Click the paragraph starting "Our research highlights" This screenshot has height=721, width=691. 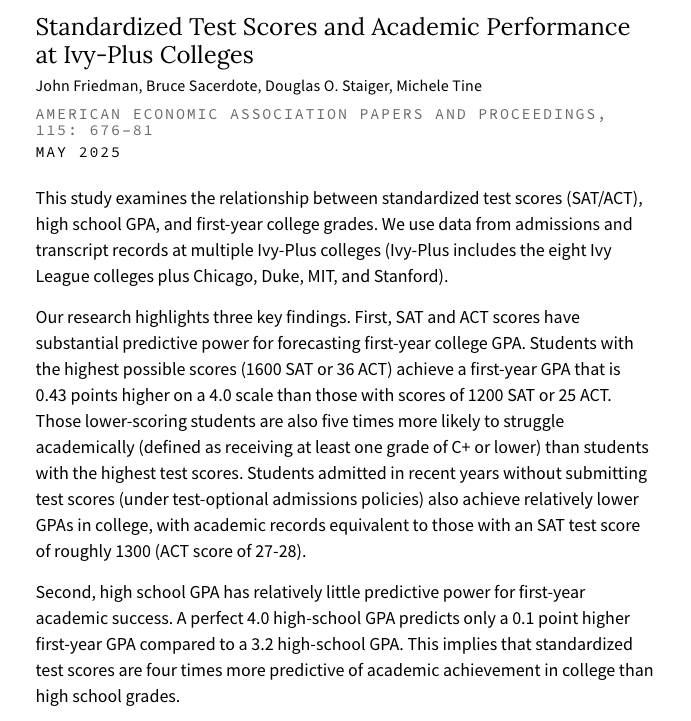coord(343,434)
